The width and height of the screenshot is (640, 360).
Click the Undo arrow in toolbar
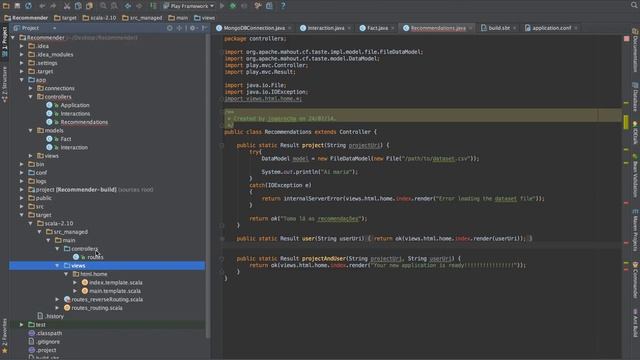42,6
